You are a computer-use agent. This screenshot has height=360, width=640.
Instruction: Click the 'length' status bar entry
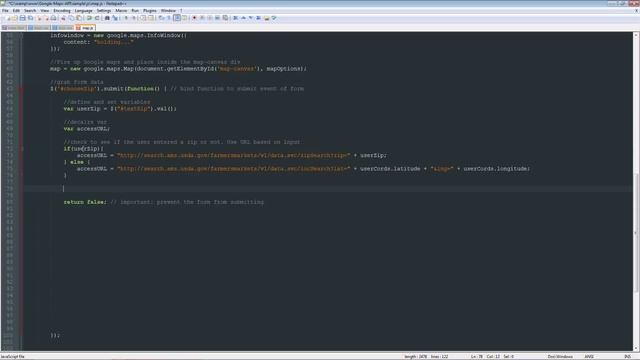(x=416, y=357)
